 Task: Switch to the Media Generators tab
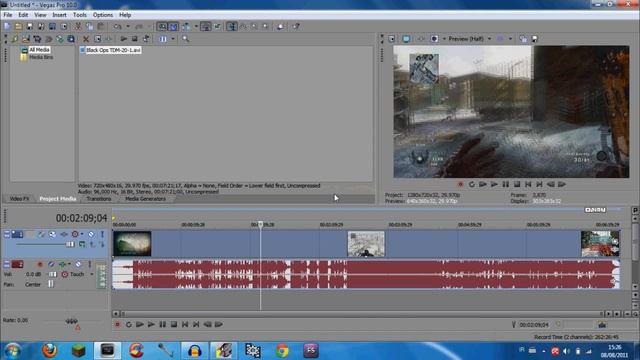pos(145,199)
